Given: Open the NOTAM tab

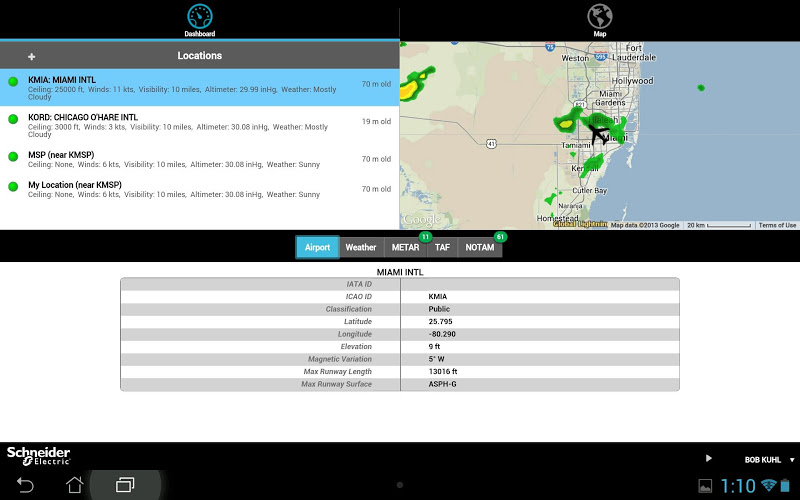Looking at the screenshot, I should point(480,247).
